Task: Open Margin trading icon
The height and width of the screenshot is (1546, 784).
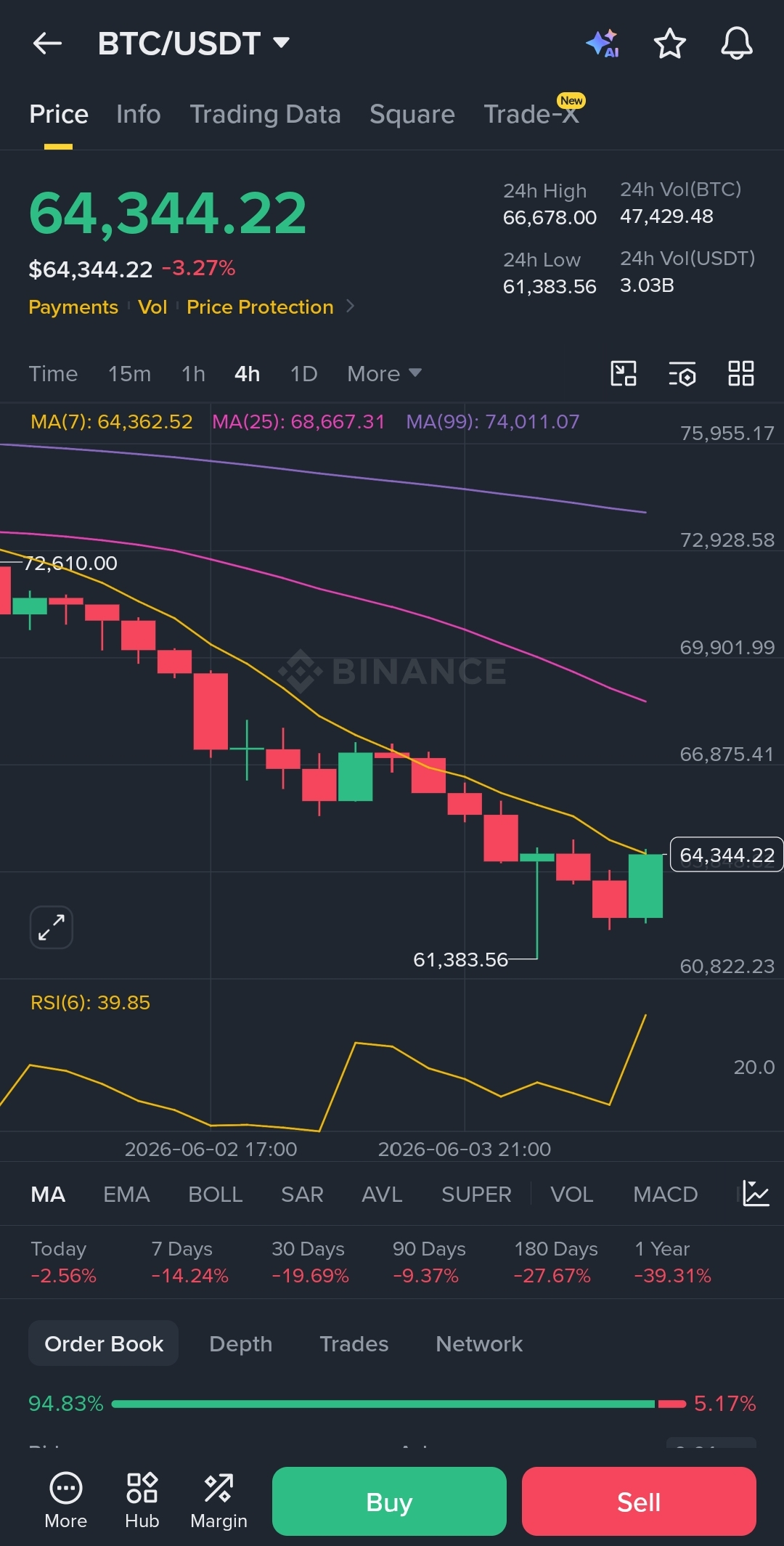Action: point(219,1500)
